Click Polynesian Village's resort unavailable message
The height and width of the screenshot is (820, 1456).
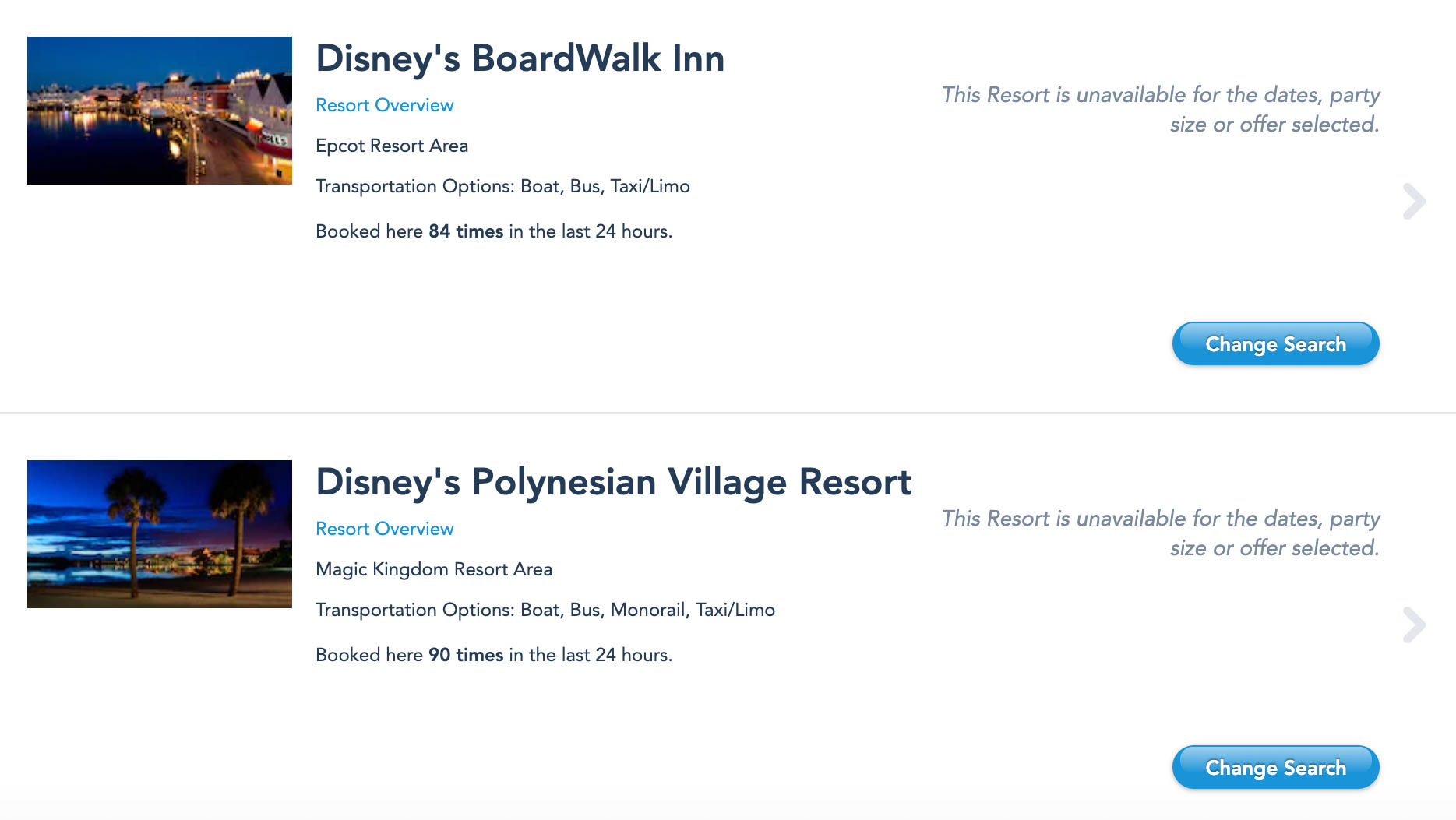coord(1161,533)
